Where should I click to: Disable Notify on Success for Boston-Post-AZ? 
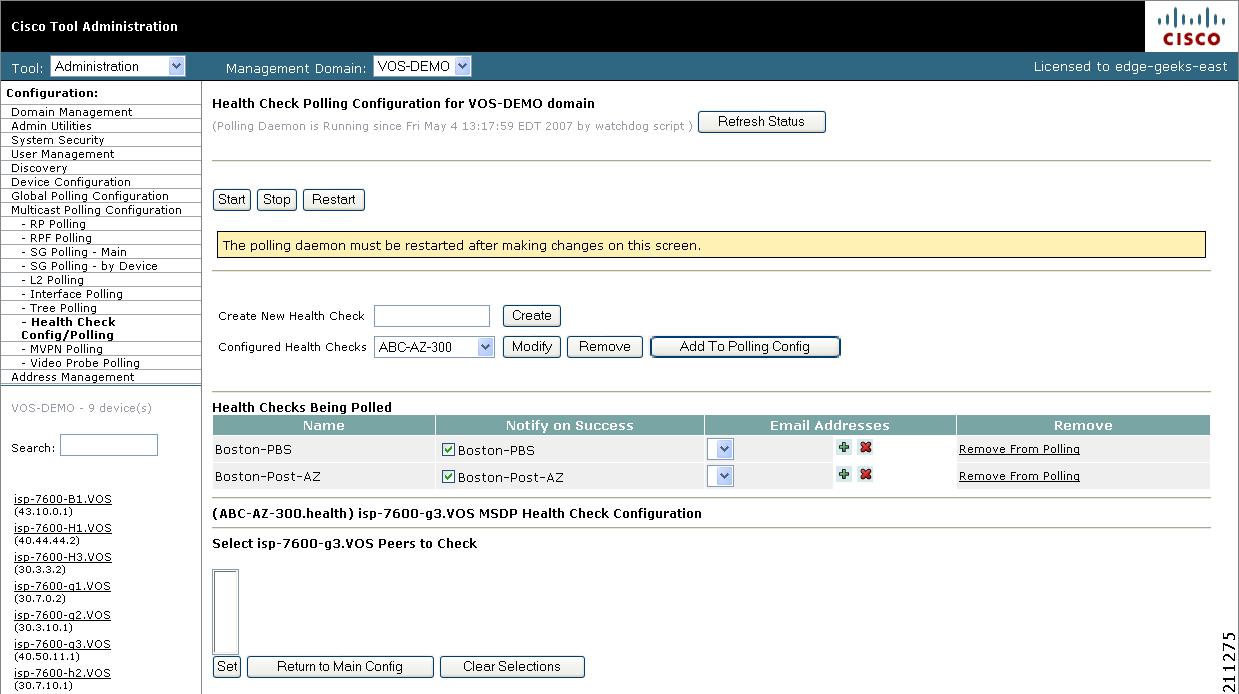(449, 478)
